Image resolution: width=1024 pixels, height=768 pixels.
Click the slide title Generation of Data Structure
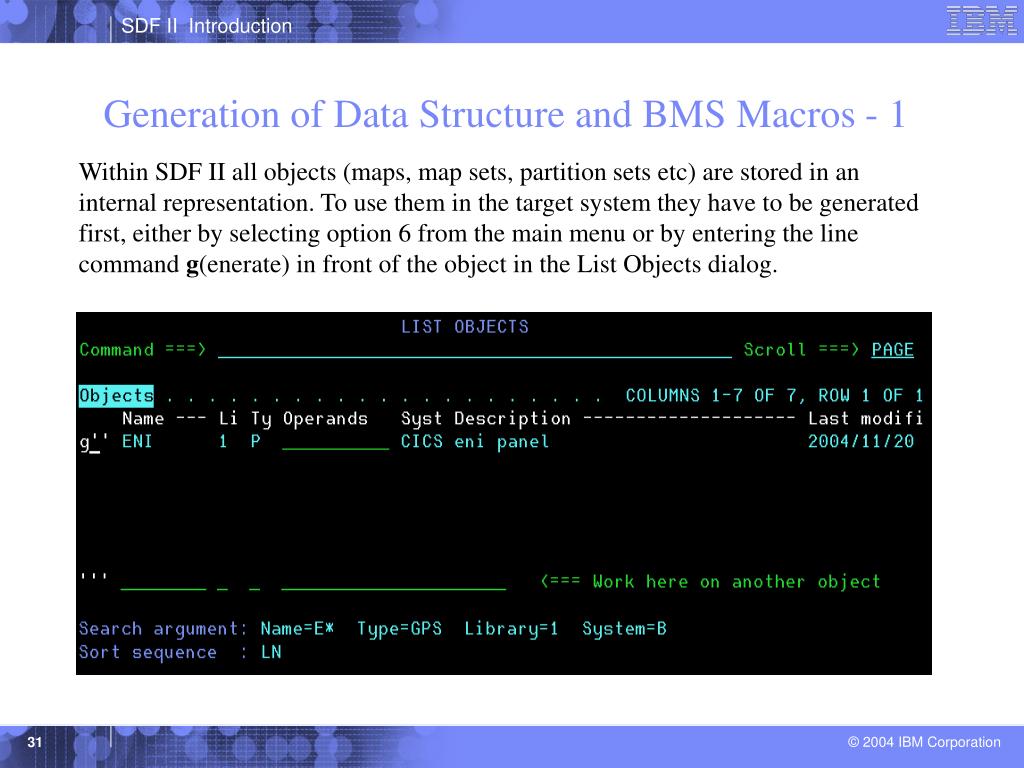pos(504,114)
